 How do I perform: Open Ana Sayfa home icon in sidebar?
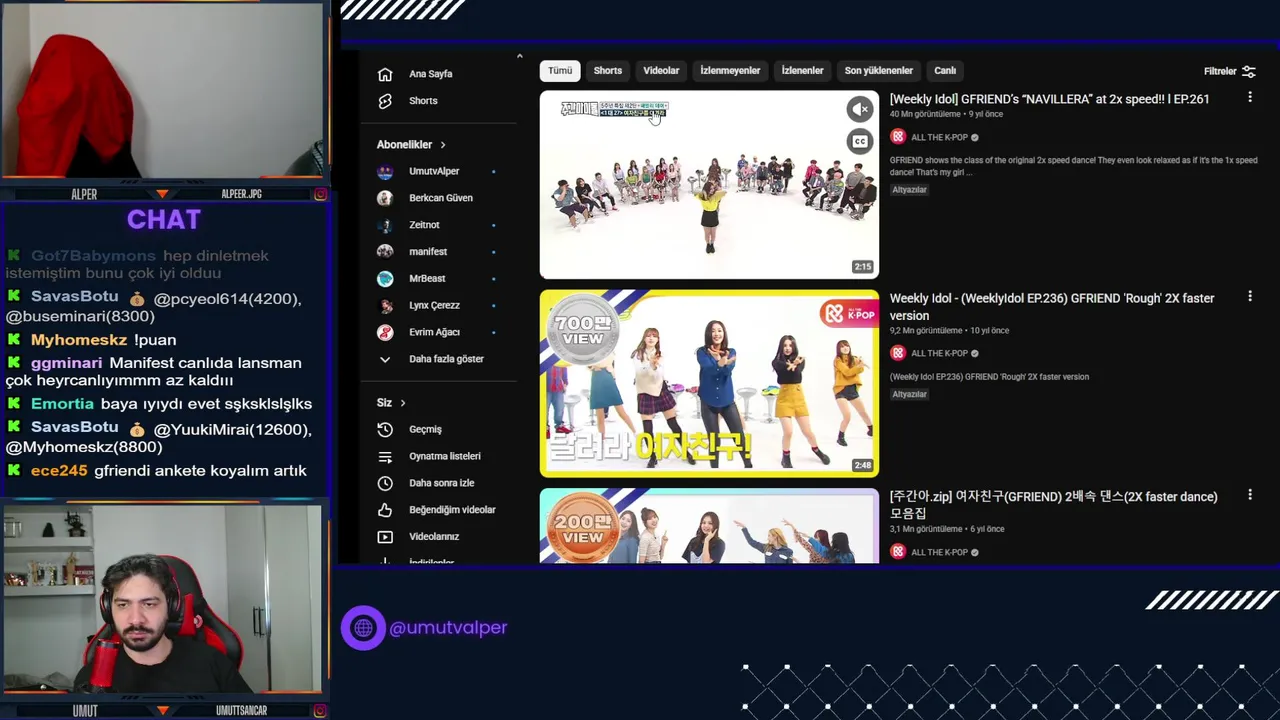[x=385, y=74]
